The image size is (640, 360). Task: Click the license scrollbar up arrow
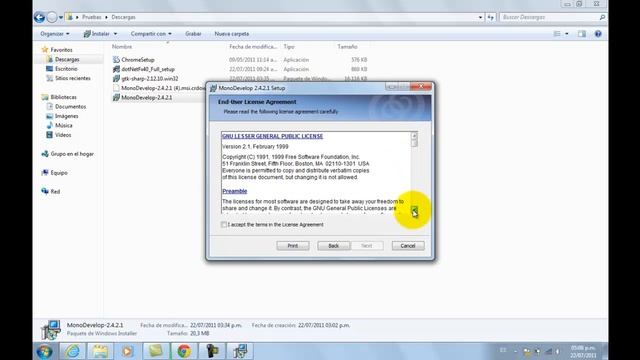(x=414, y=135)
